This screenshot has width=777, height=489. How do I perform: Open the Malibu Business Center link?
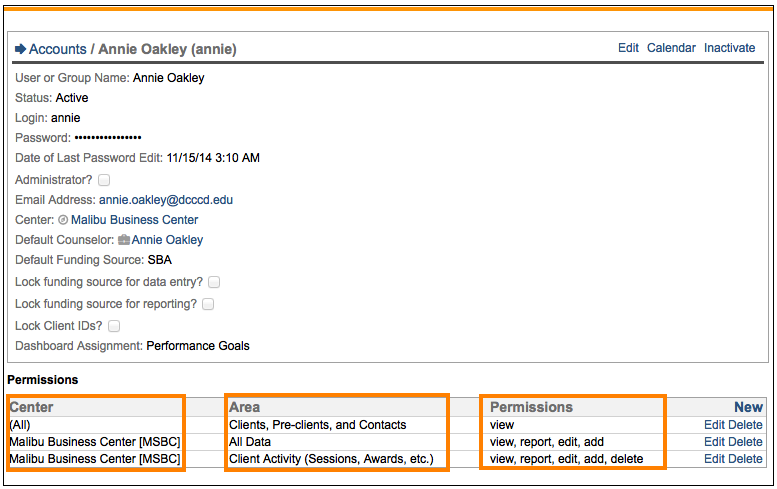pos(134,220)
